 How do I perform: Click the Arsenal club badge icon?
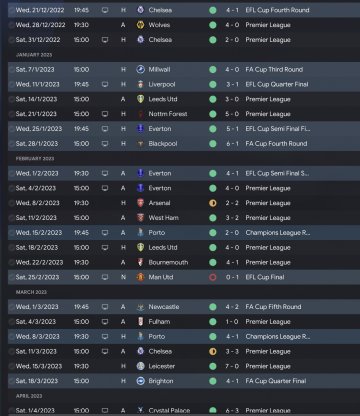click(x=141, y=203)
